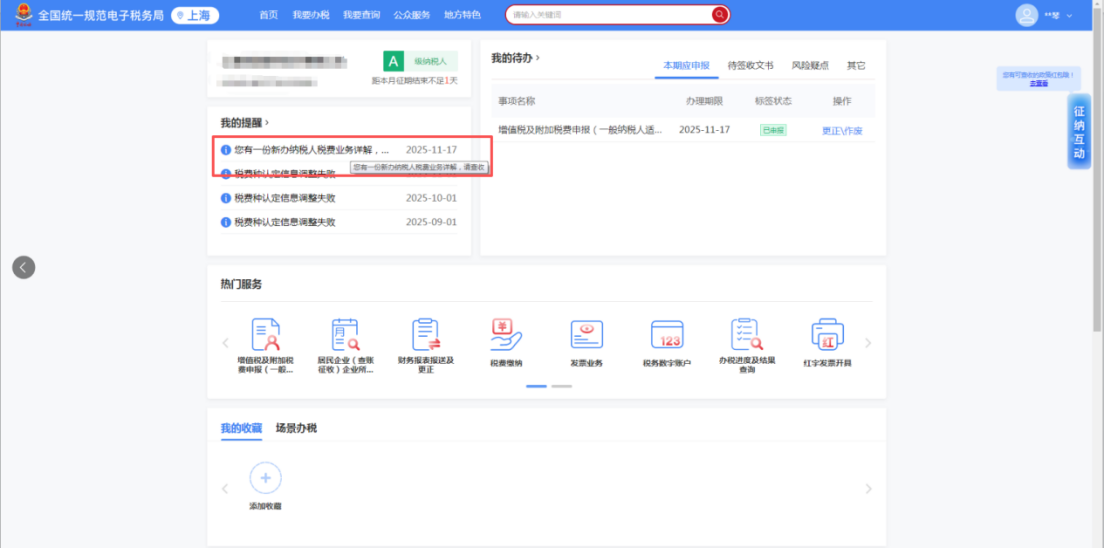Screen dimensions: 1105x548
Task: Open the 我要办税 menu
Action: click(310, 15)
